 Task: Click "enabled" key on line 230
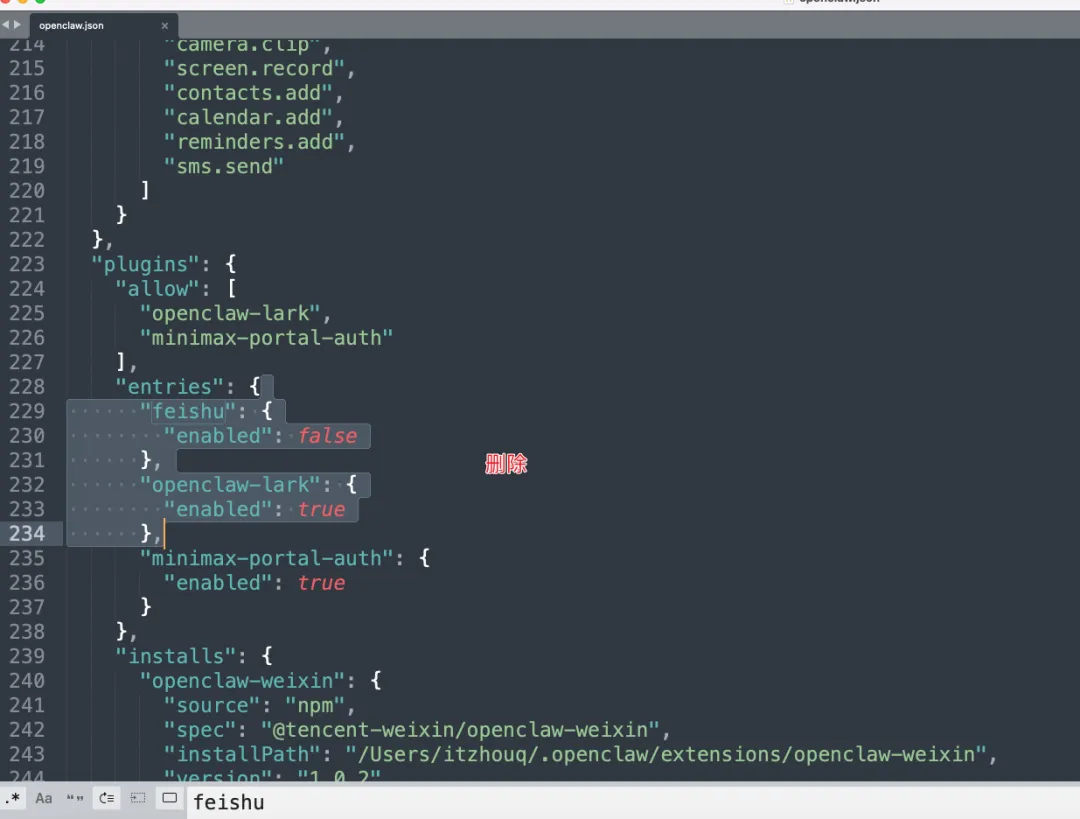pyautogui.click(x=218, y=436)
